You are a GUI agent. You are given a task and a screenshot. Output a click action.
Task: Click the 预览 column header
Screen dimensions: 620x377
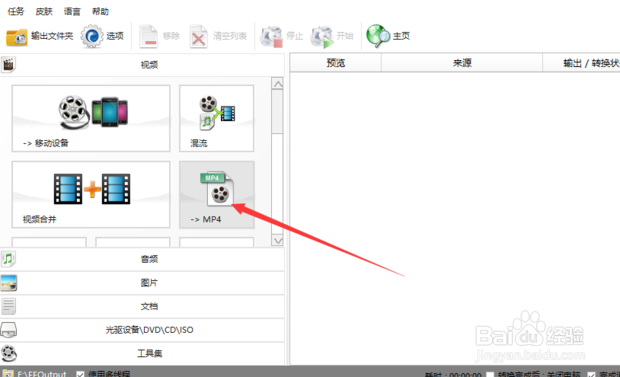tap(336, 63)
